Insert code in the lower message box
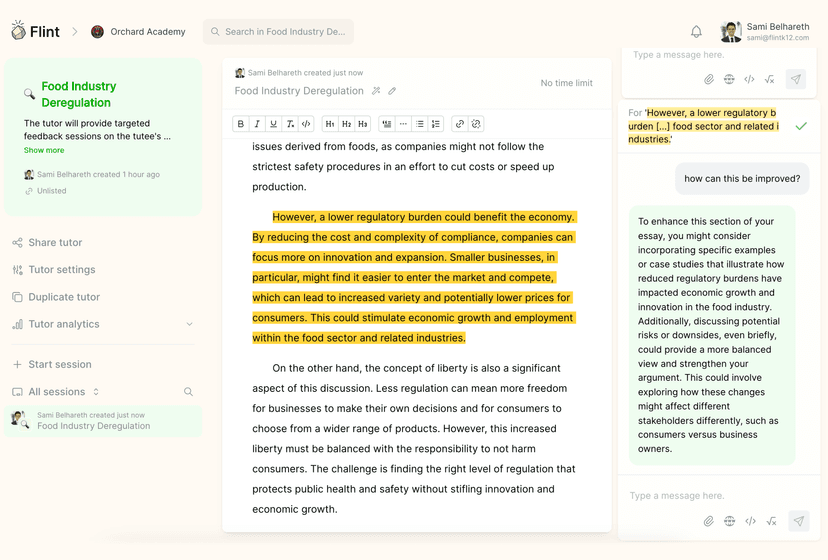This screenshot has height=560, width=828. (750, 521)
